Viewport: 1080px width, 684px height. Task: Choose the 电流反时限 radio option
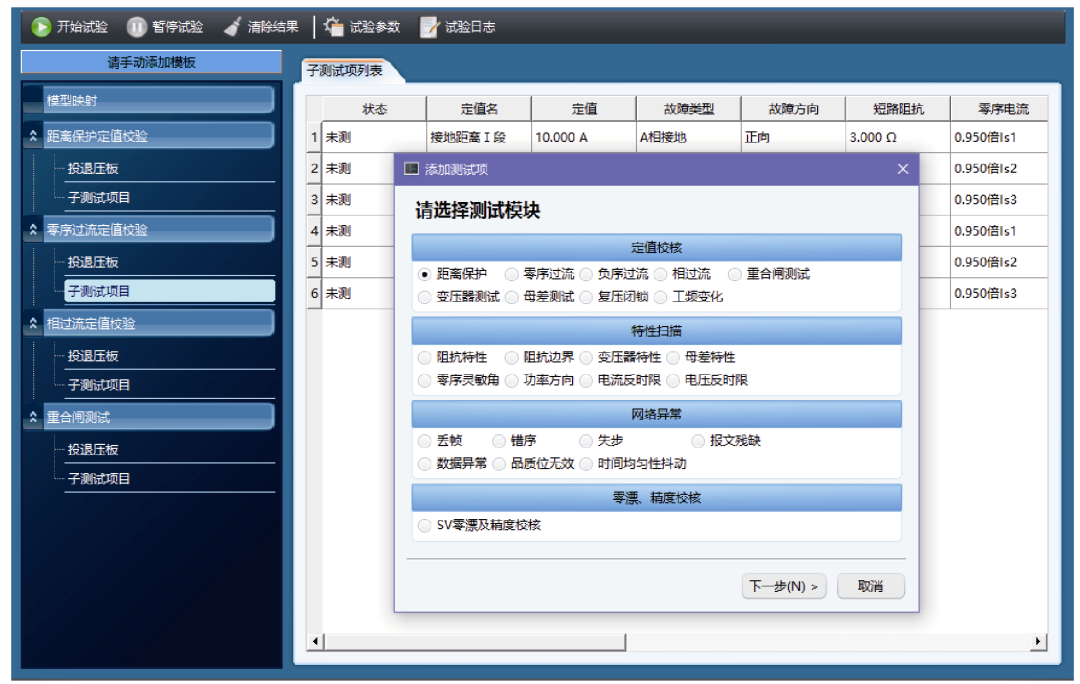point(585,380)
